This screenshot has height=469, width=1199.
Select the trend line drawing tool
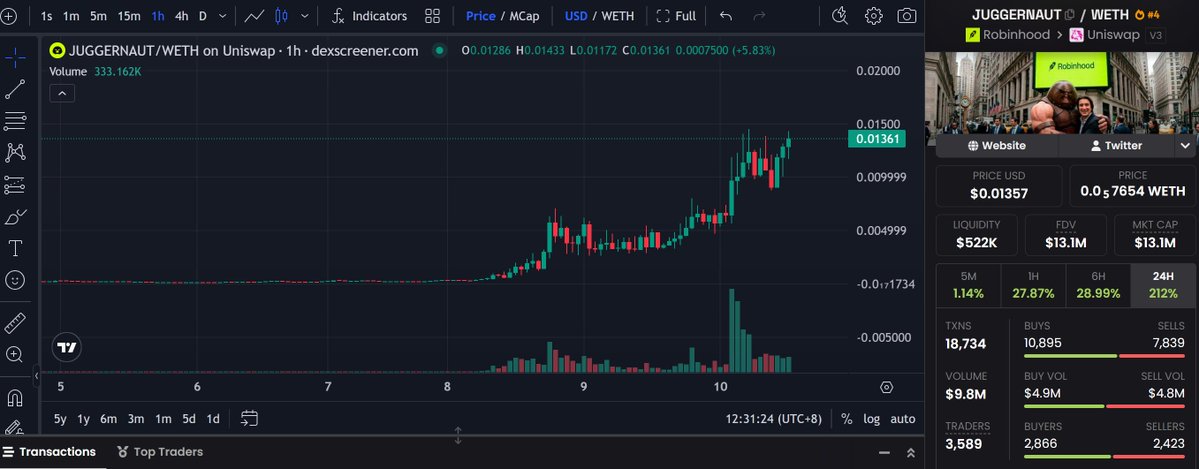click(x=15, y=89)
